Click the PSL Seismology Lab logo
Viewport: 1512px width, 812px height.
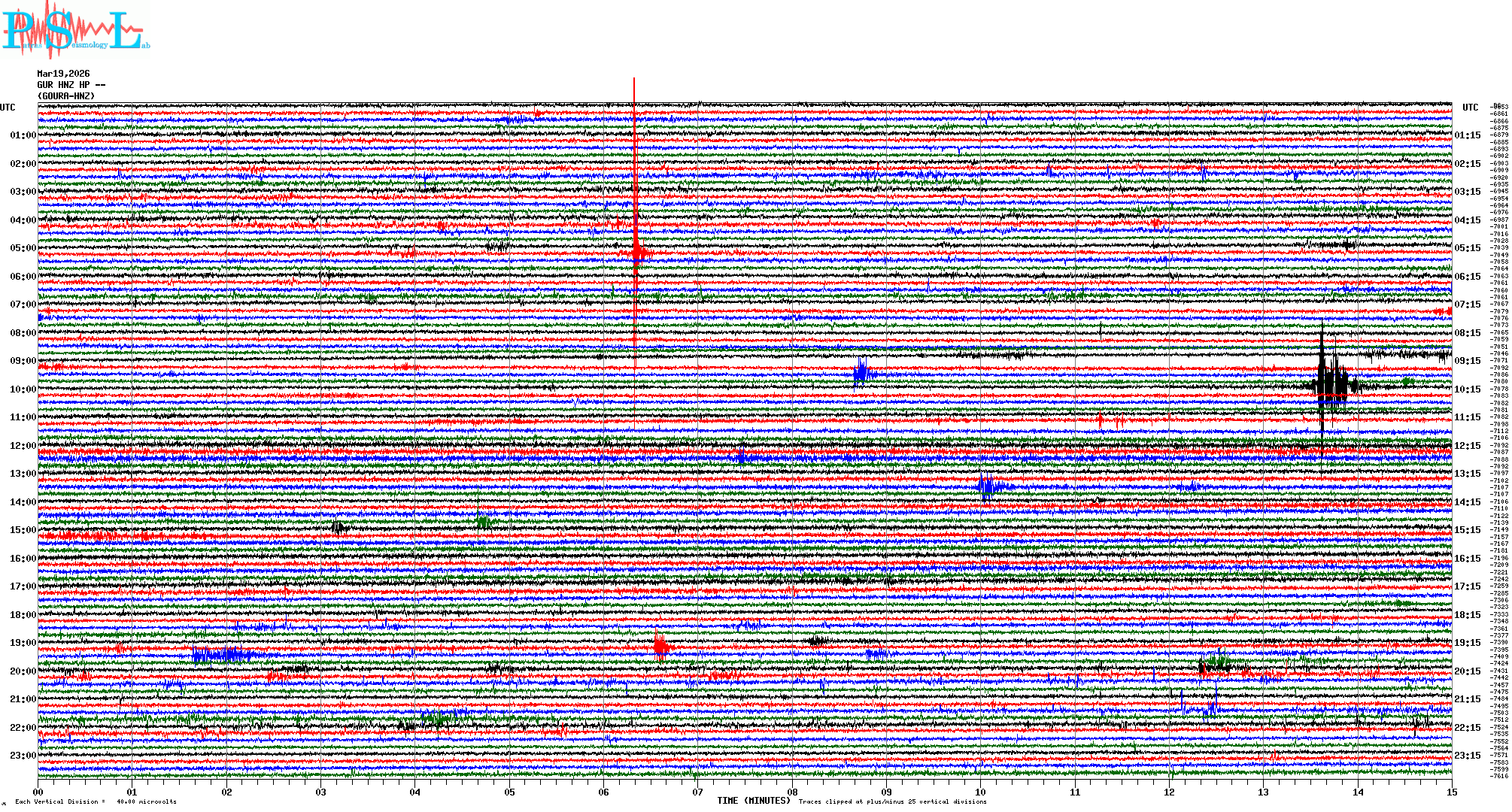tap(75, 32)
